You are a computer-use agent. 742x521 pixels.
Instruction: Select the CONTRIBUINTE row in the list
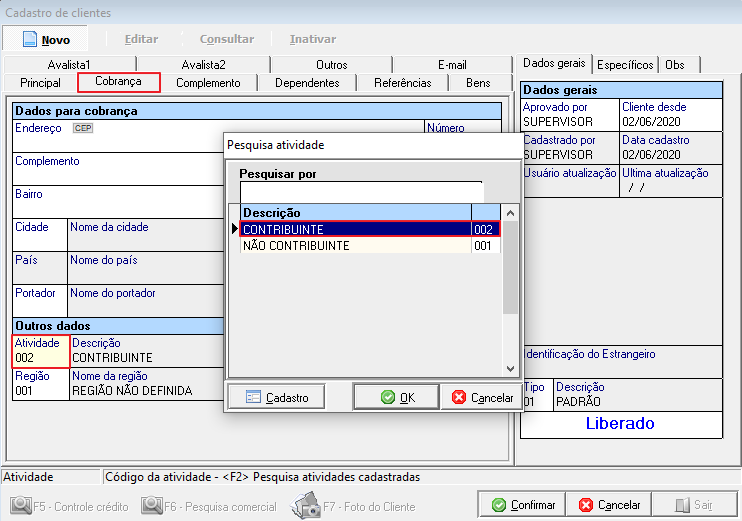[x=355, y=229]
